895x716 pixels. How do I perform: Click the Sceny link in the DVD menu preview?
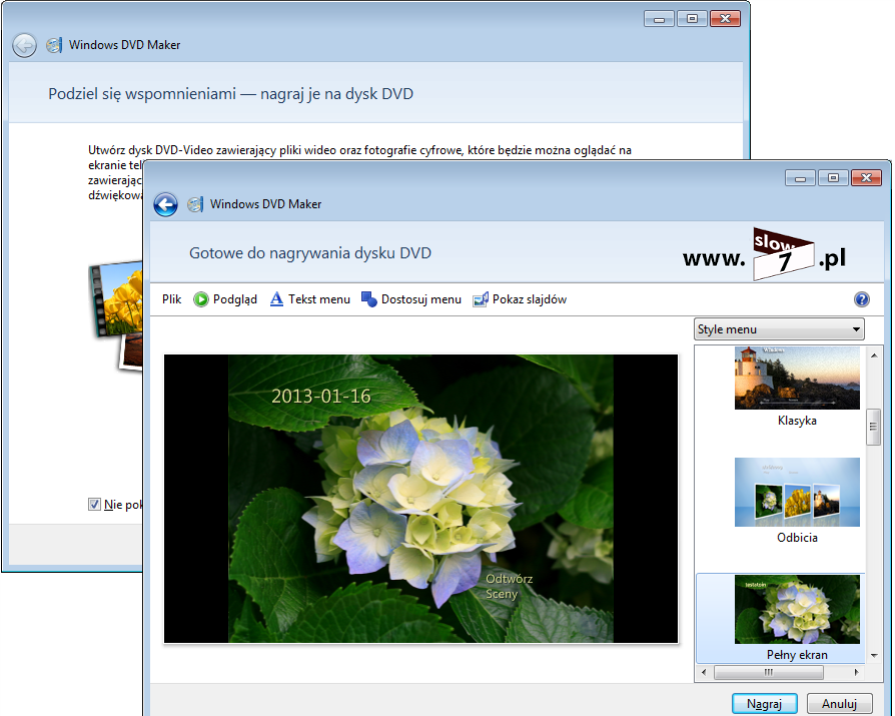[x=501, y=594]
